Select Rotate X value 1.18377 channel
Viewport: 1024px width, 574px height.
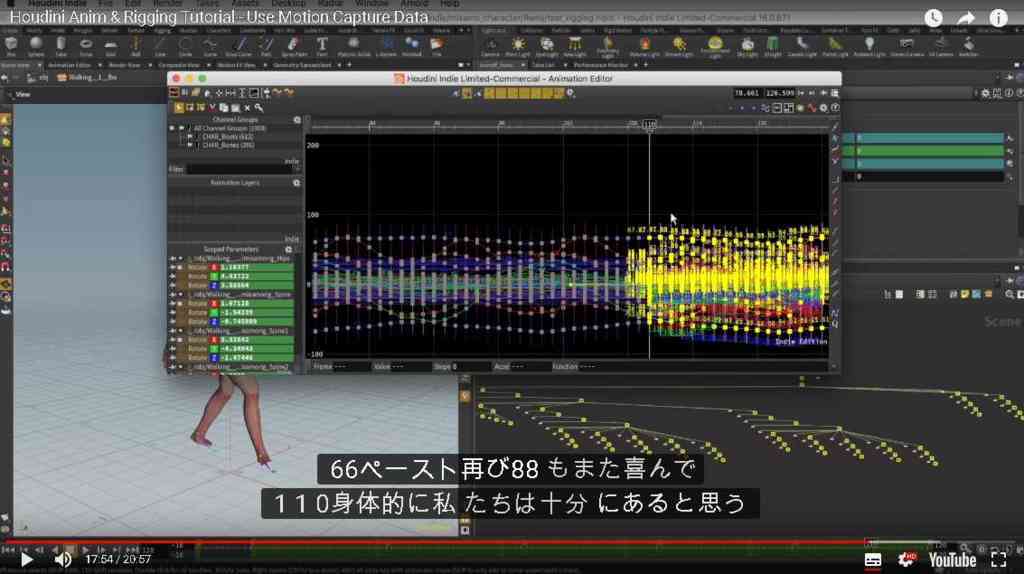256,268
